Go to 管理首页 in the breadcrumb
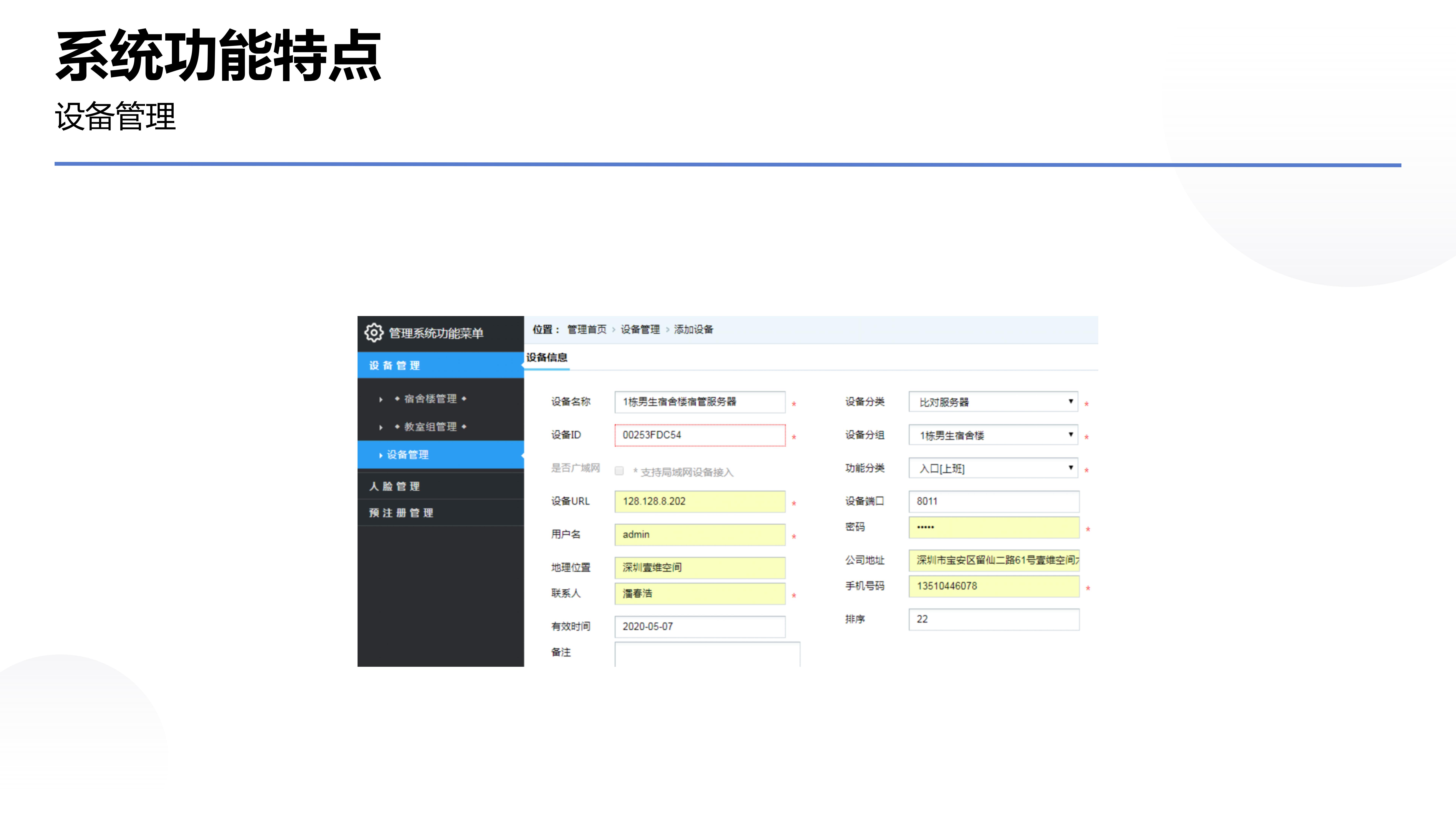This screenshot has height=819, width=1456. pos(587,329)
